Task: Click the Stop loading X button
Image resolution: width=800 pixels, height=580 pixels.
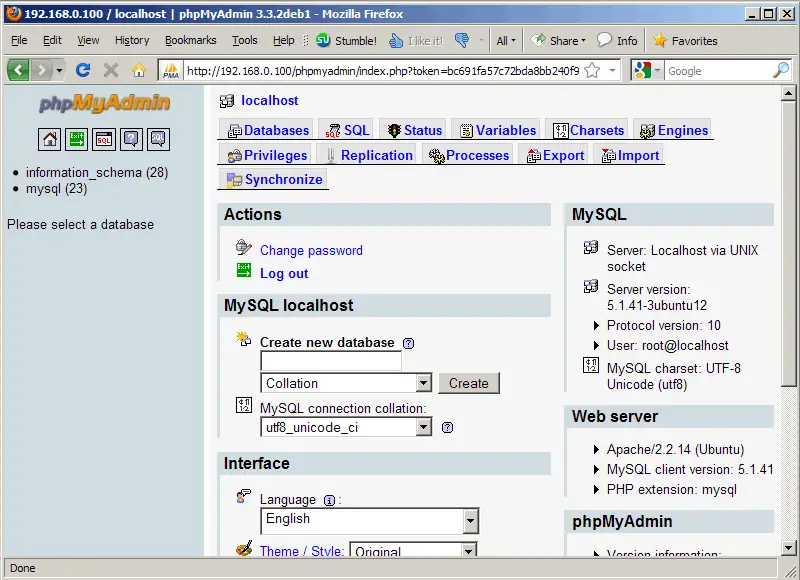Action: pos(111,70)
